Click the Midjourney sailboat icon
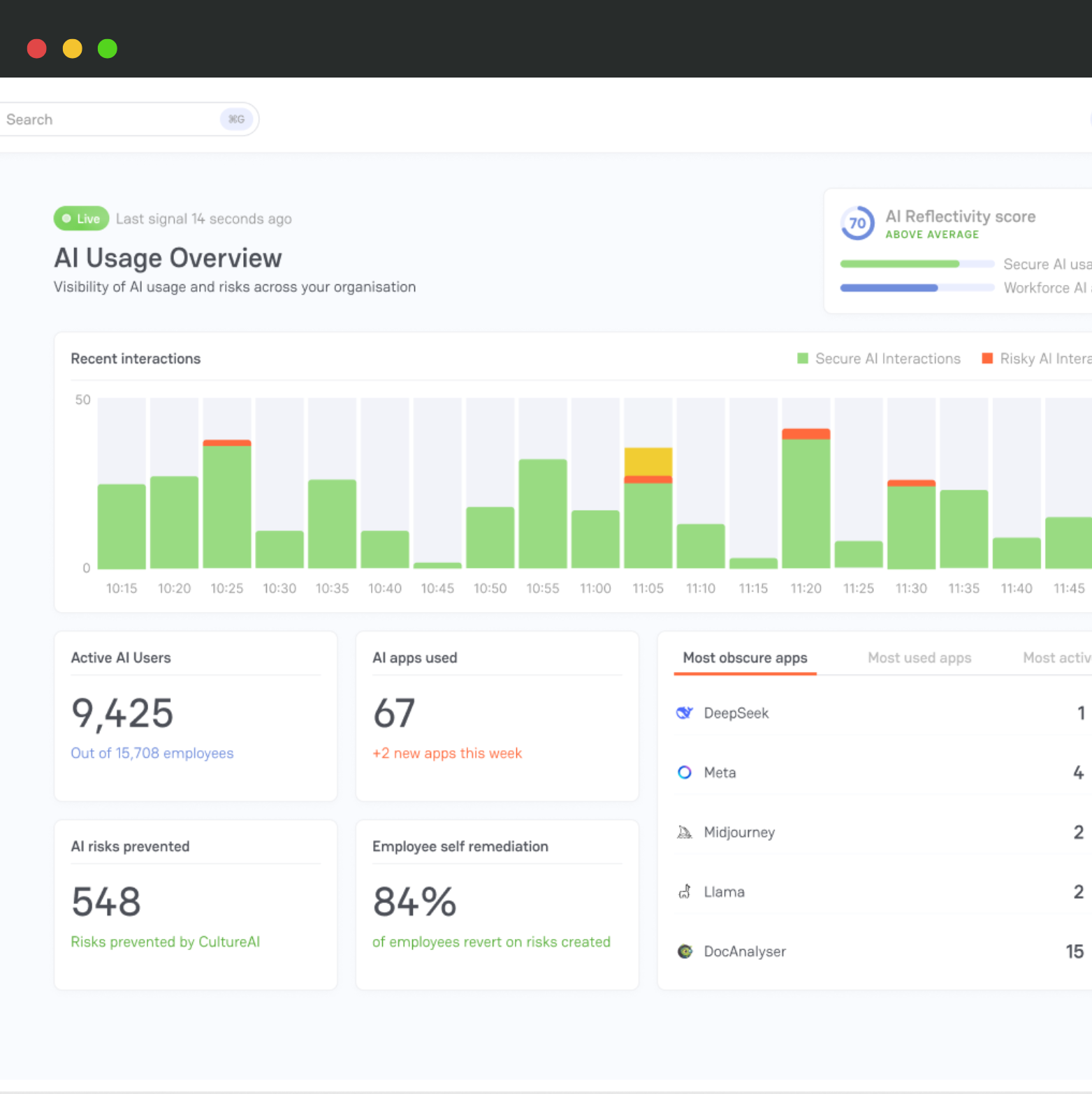Viewport: 1092px width, 1094px height. click(685, 832)
